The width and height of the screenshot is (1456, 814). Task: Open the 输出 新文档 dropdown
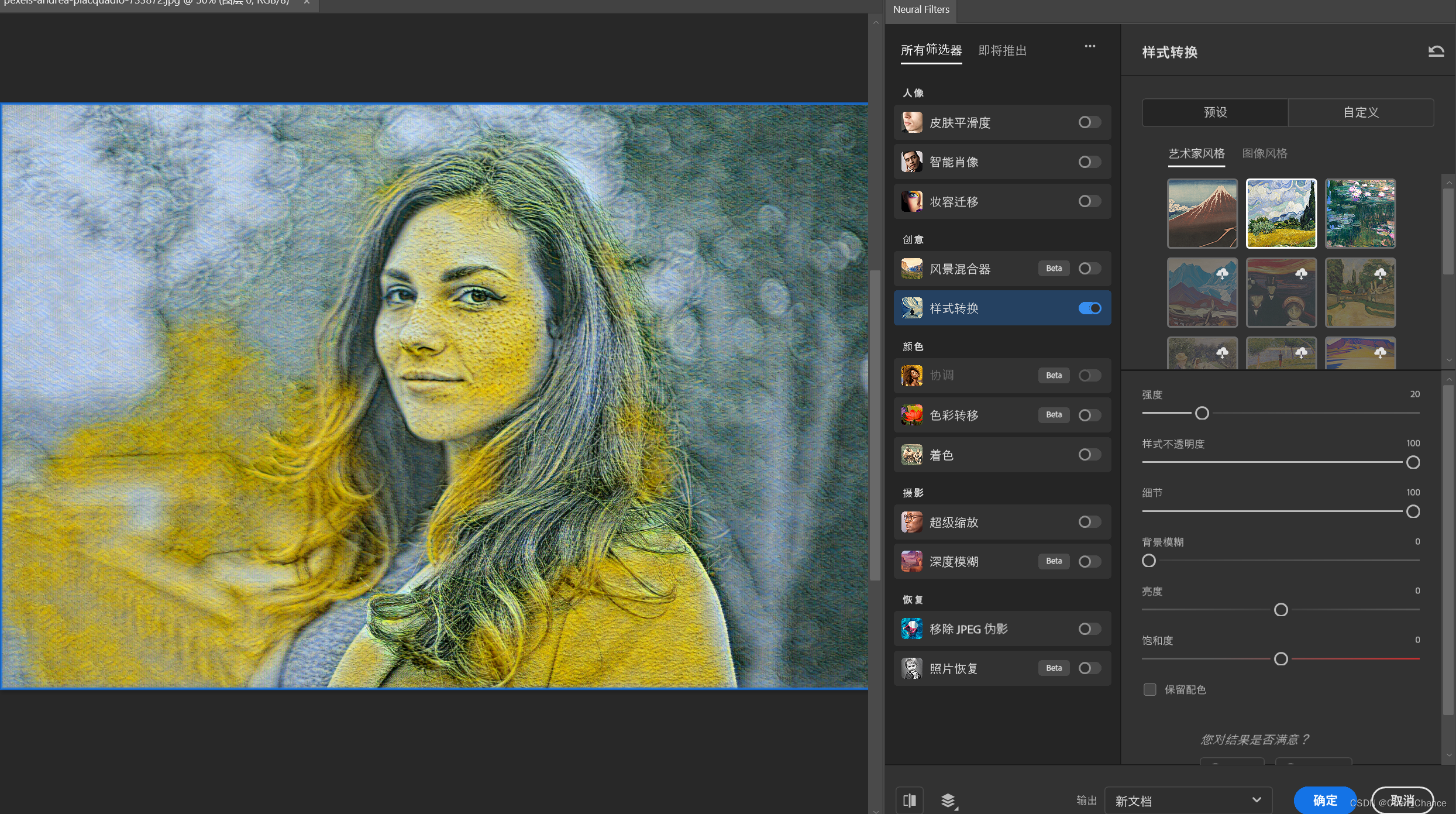1187,801
